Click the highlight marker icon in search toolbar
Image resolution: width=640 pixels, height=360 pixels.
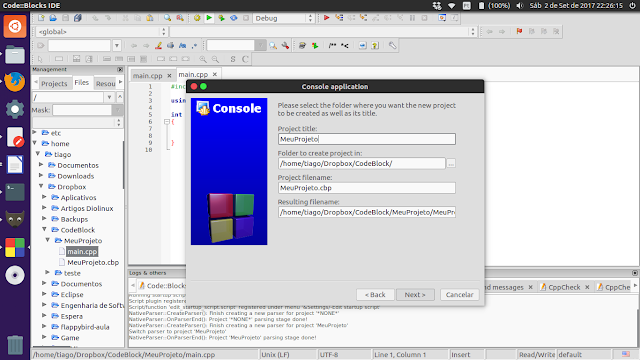click(x=158, y=46)
